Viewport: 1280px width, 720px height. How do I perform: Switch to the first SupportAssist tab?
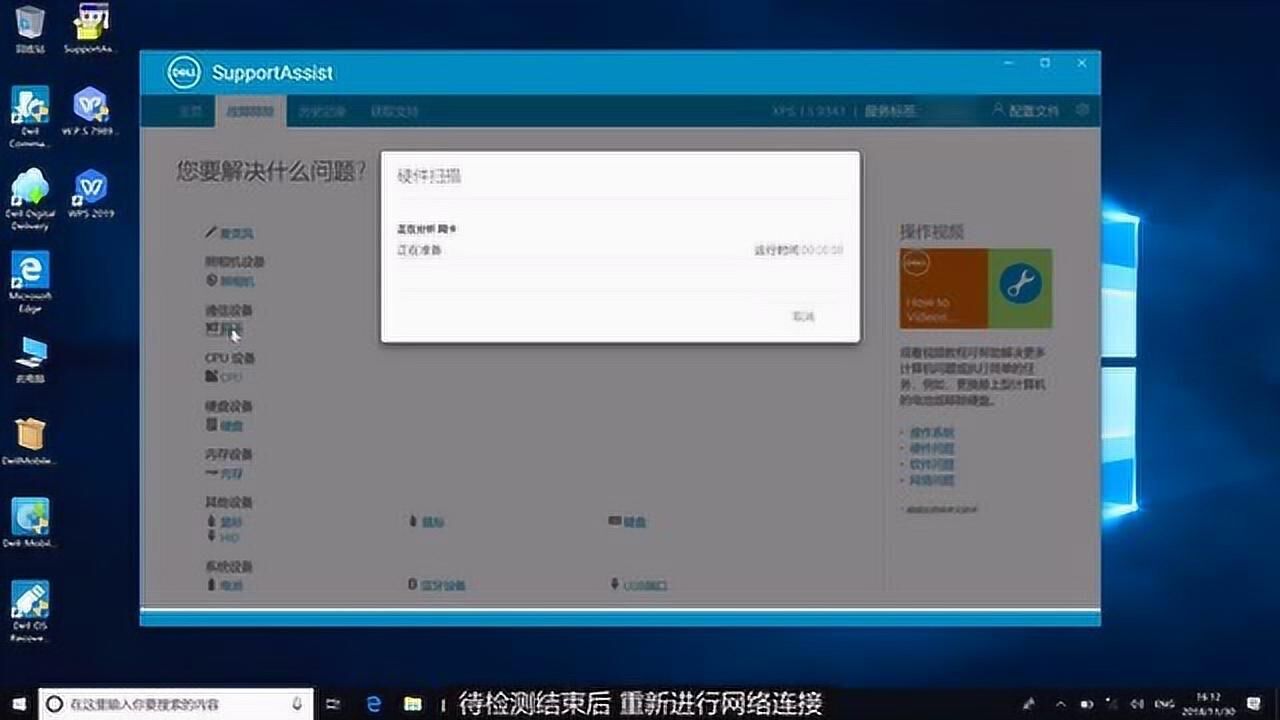click(191, 111)
